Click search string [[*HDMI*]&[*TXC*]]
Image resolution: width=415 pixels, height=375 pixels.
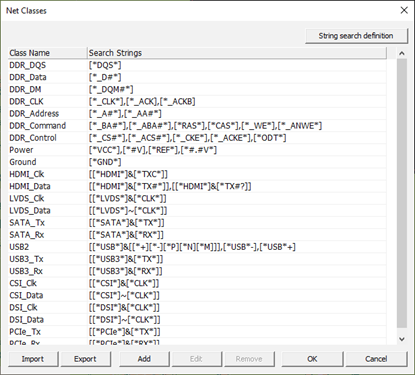(x=128, y=174)
